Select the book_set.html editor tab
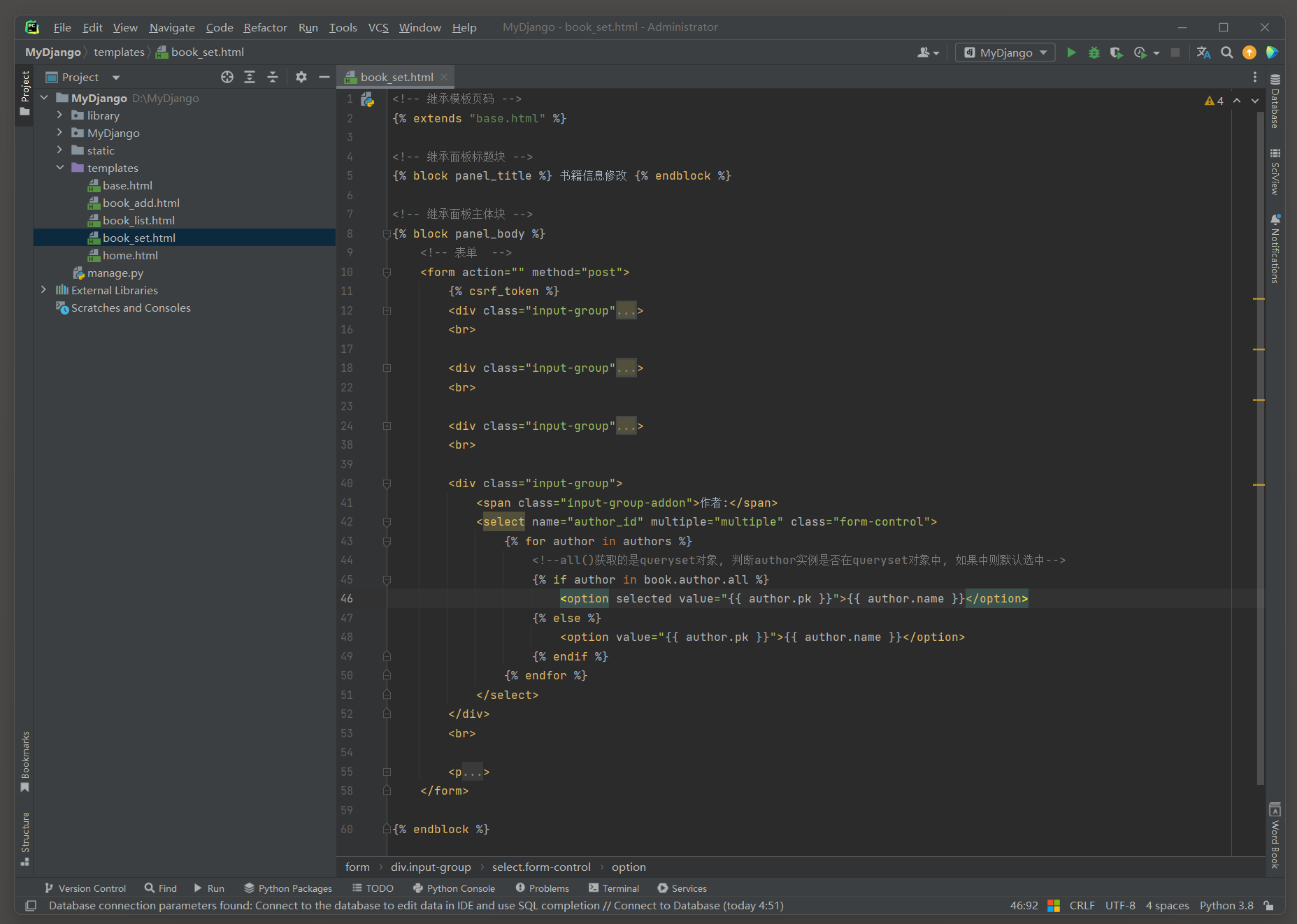The image size is (1297, 924). [396, 77]
